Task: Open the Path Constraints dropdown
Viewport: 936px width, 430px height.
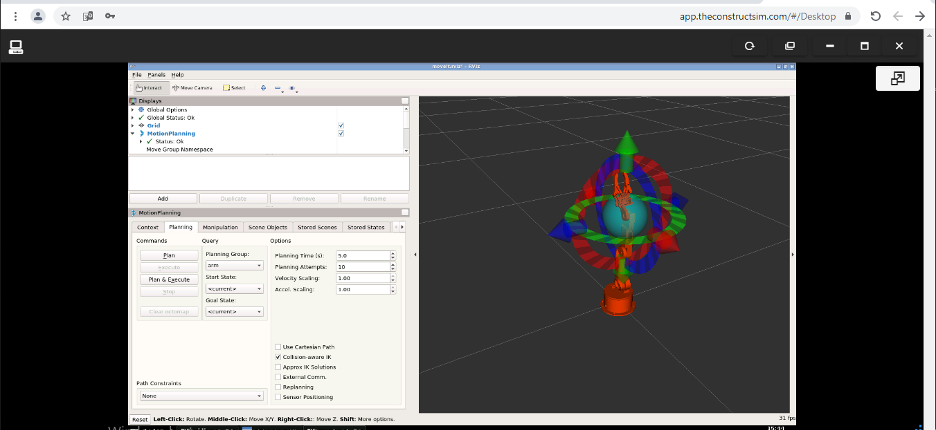Action: click(x=202, y=396)
